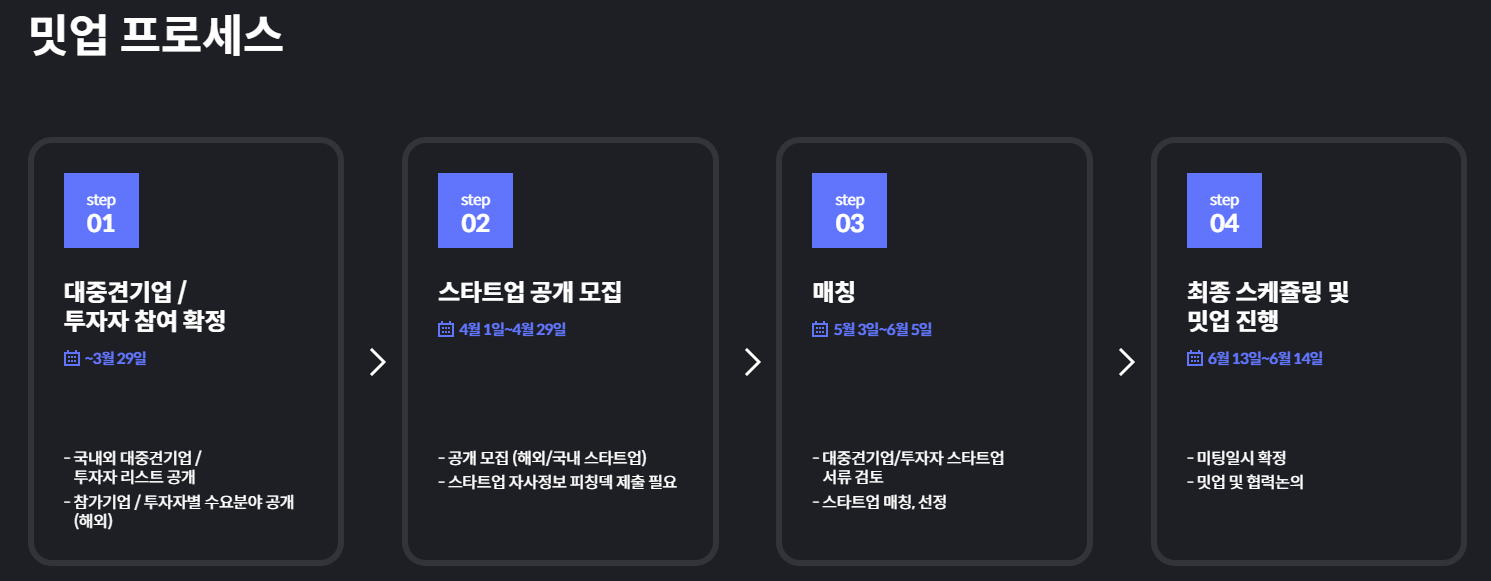Click calendar icon beside ~3월 29일
Screen dimensions: 1491x581
pos(72,358)
